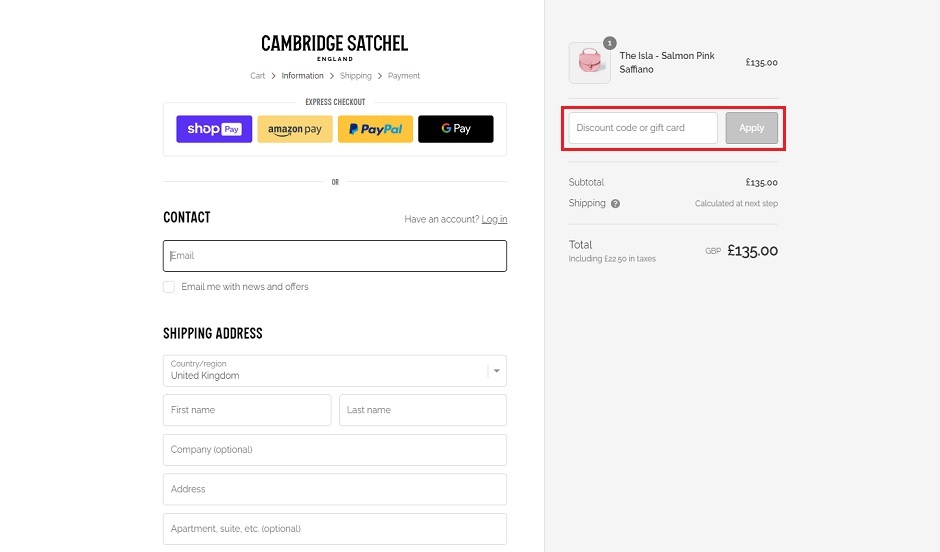940x552 pixels.
Task: Click the Express Checkout heading
Action: (x=335, y=102)
